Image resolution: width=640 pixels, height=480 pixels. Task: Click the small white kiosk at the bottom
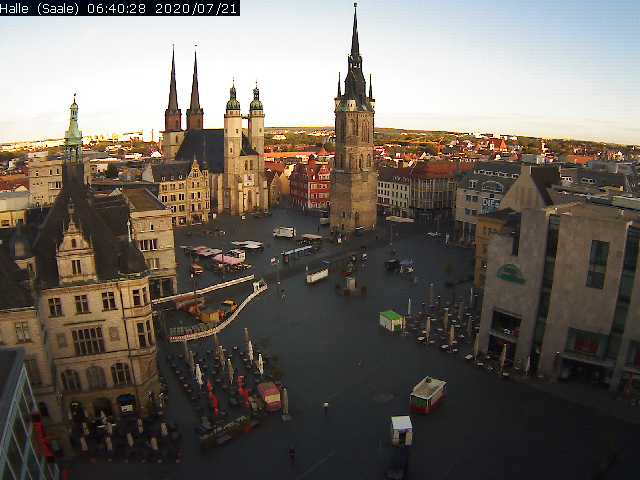point(401,430)
